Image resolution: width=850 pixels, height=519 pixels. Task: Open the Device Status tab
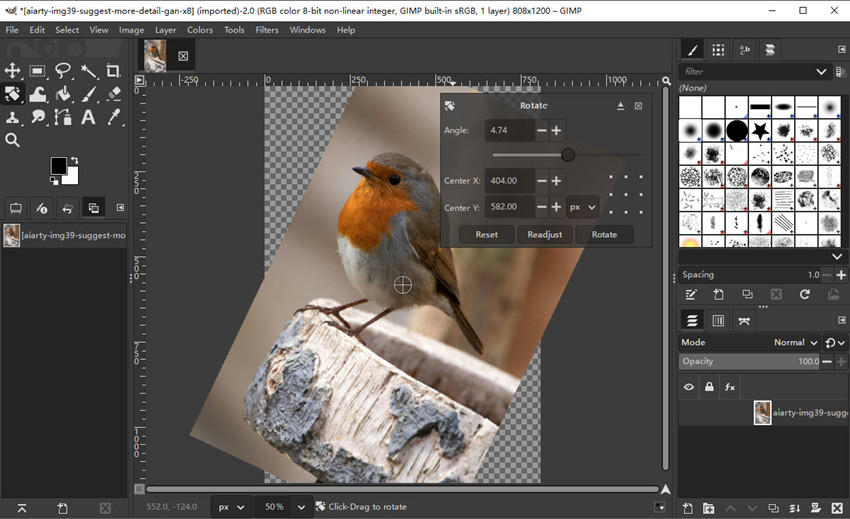(x=42, y=208)
